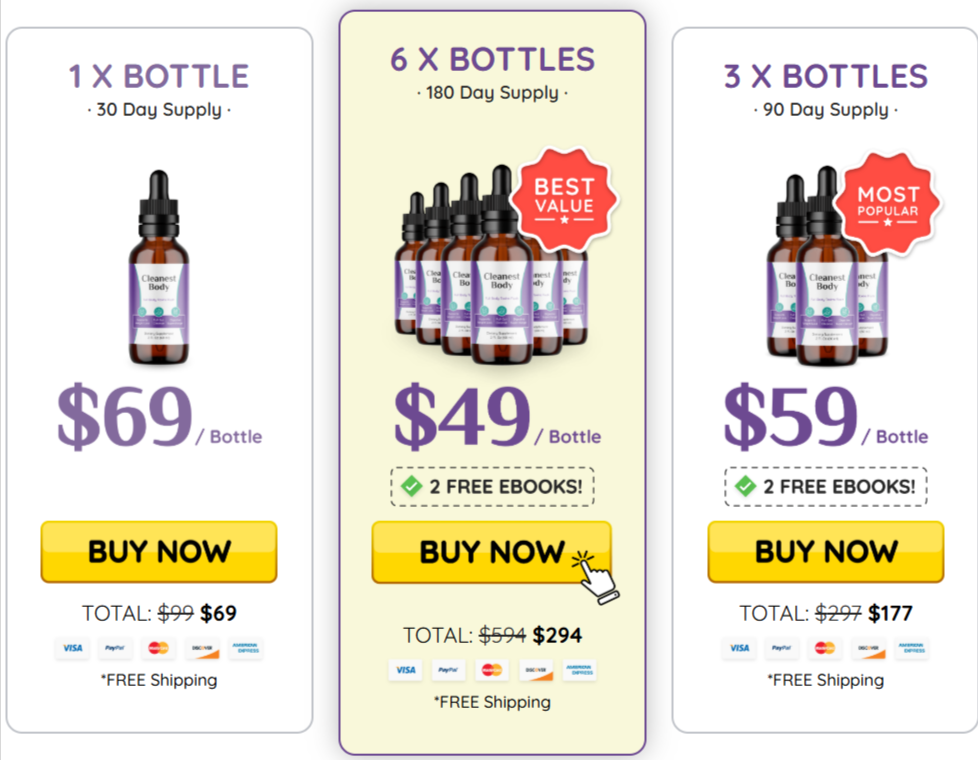The width and height of the screenshot is (978, 760).
Task: Click the hand cursor icon on the middle button
Action: [596, 577]
